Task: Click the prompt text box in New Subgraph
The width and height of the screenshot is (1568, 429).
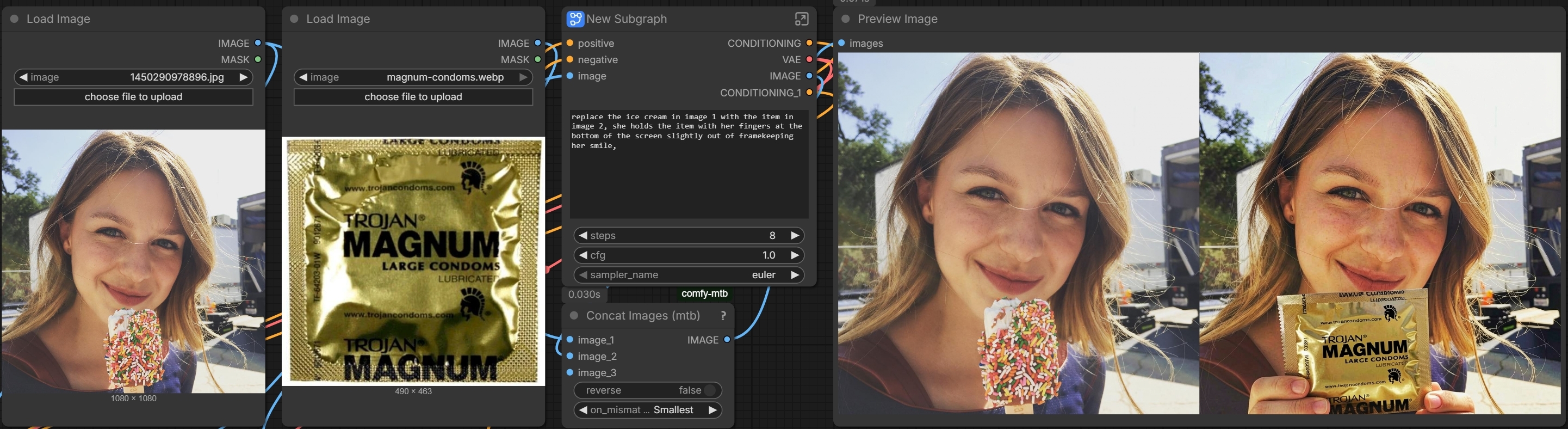Action: [689, 163]
